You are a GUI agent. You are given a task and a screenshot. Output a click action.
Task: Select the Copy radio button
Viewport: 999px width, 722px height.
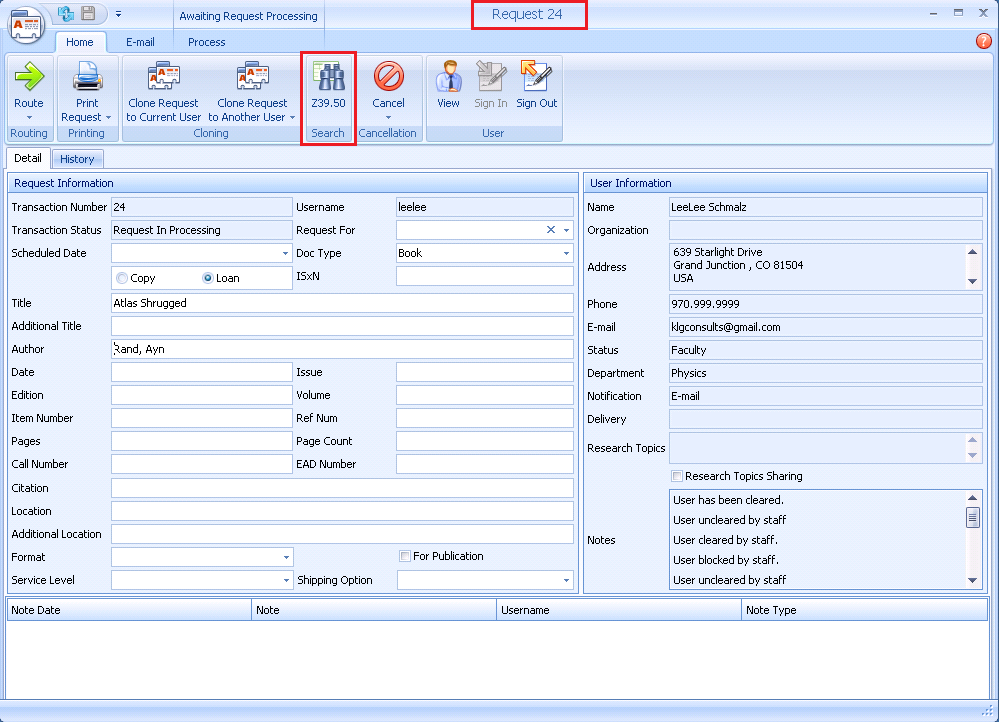[x=123, y=278]
